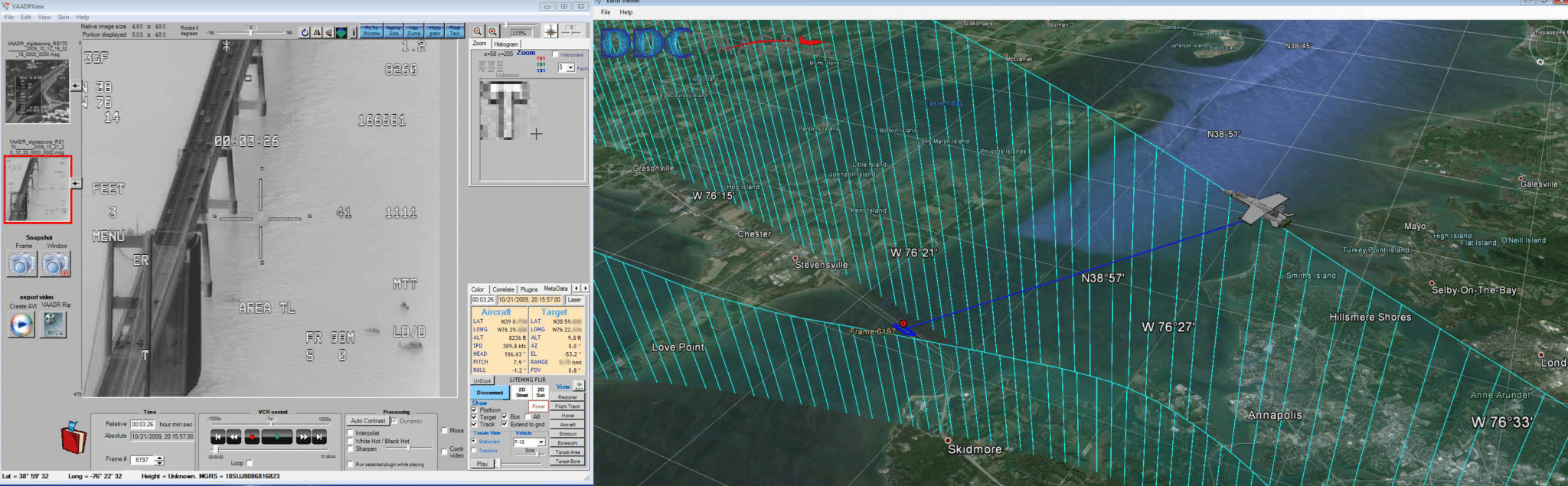Open the Skin menu
Image resolution: width=1568 pixels, height=486 pixels.
pos(63,17)
